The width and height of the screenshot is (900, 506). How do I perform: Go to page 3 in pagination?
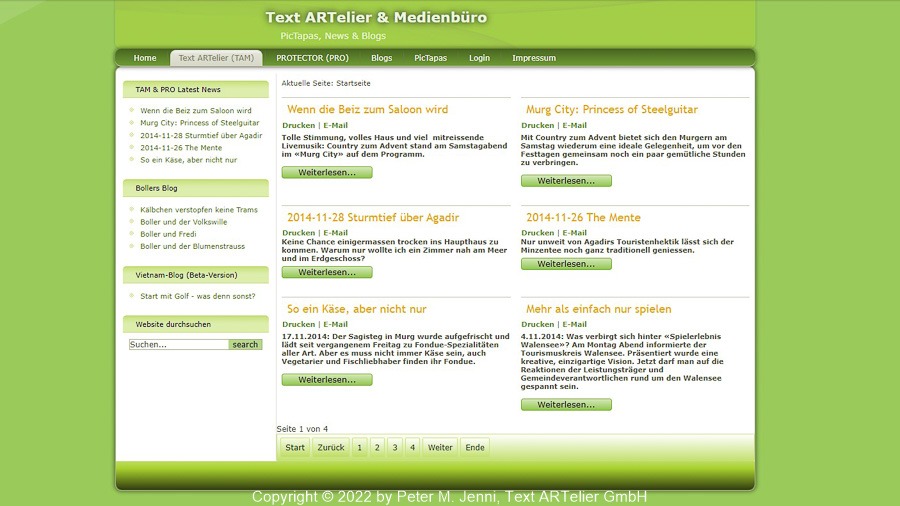point(394,448)
